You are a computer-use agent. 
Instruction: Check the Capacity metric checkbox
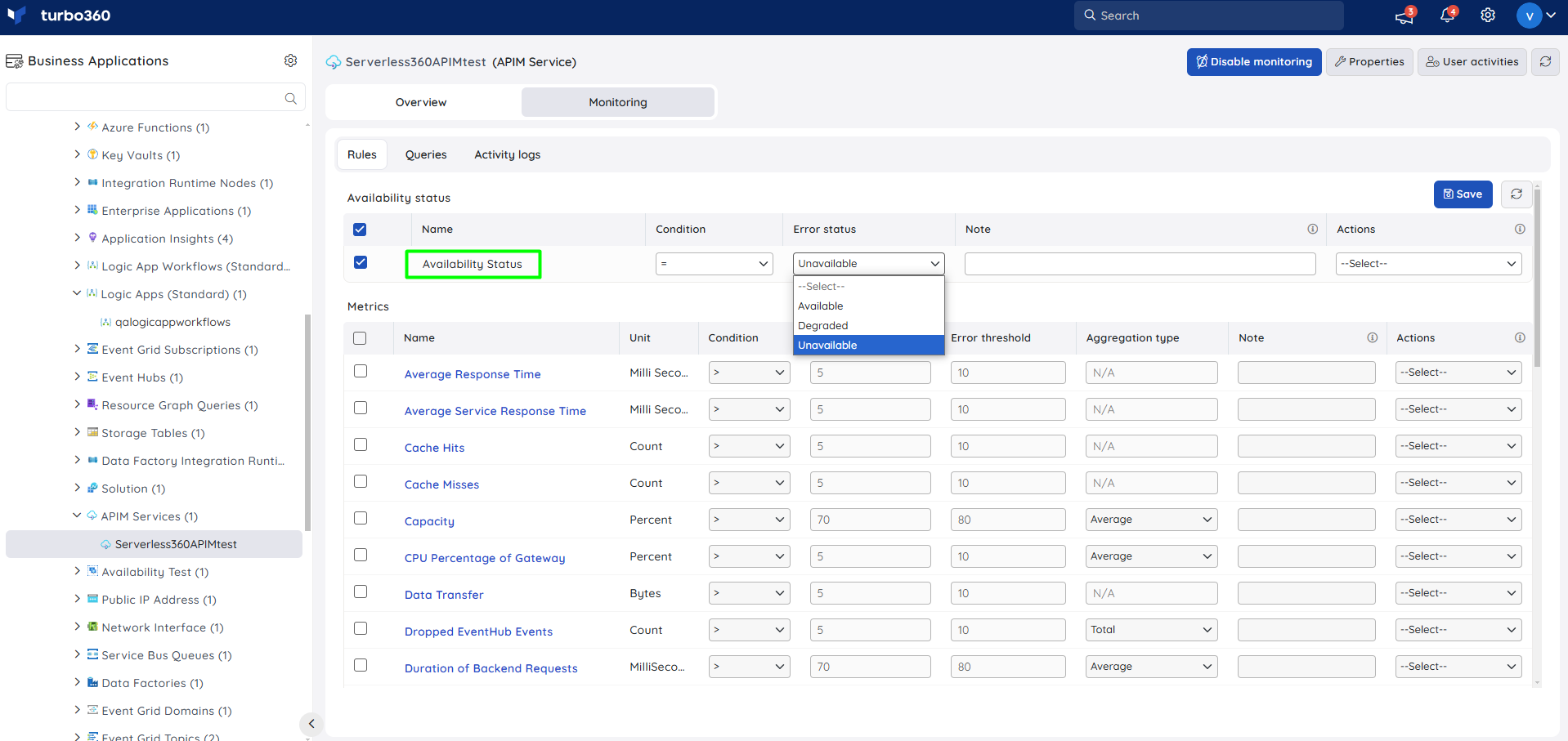361,518
